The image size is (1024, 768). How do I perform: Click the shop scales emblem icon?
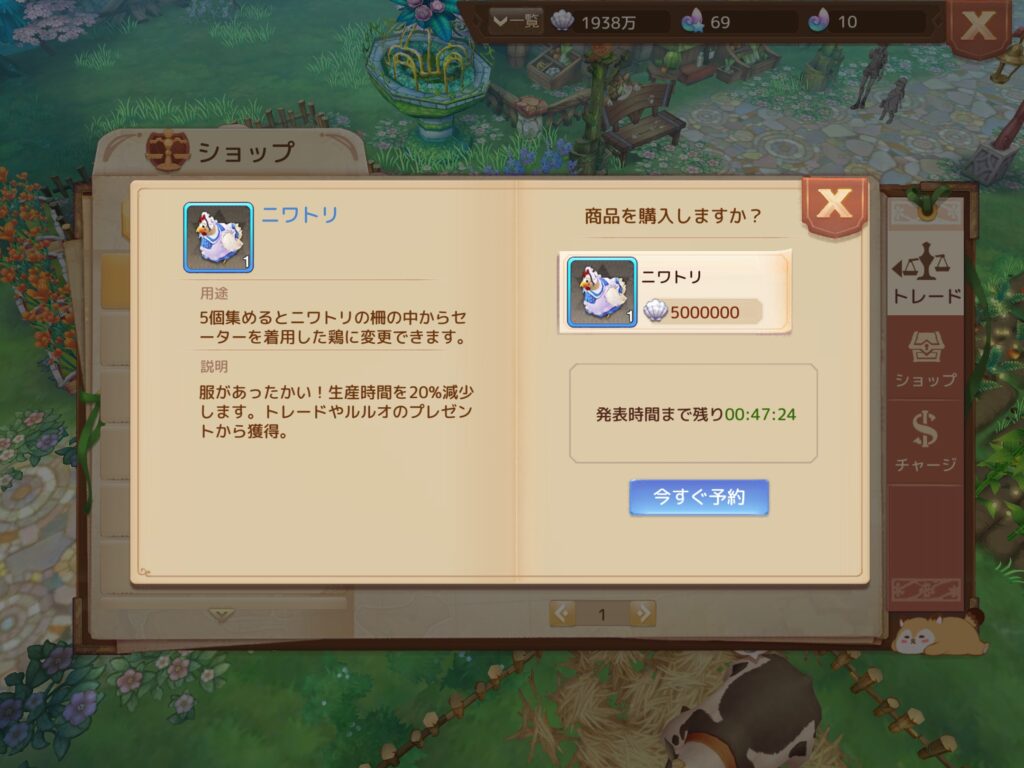[x=167, y=150]
